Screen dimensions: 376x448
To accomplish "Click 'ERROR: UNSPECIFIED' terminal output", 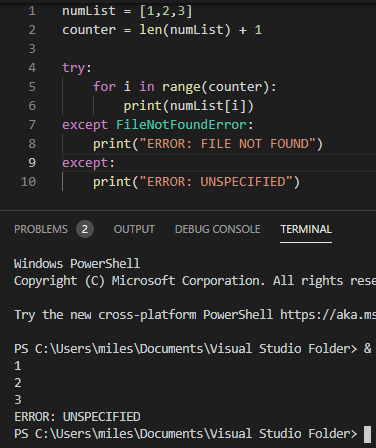I will pos(77,417).
